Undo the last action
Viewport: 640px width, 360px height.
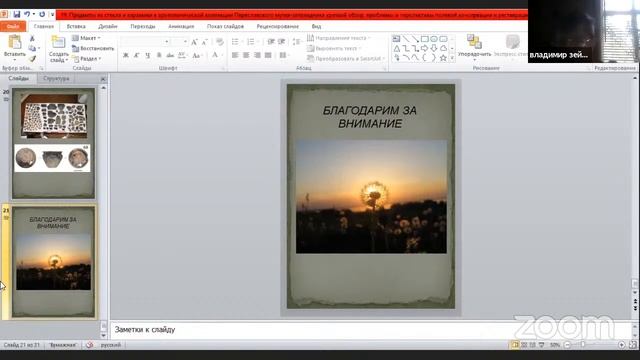(x=27, y=14)
